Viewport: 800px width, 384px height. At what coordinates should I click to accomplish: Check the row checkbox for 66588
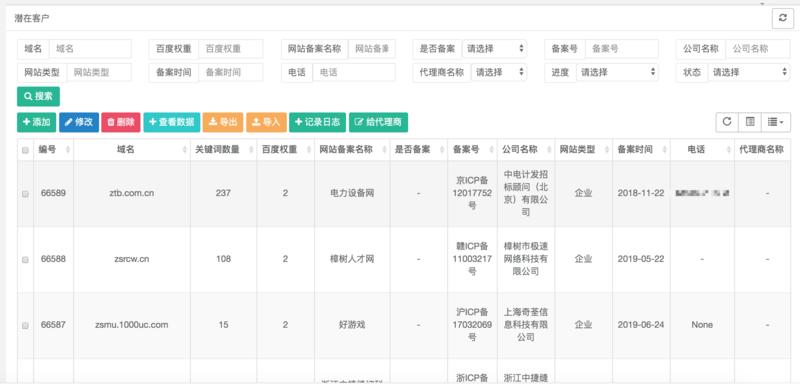25,260
